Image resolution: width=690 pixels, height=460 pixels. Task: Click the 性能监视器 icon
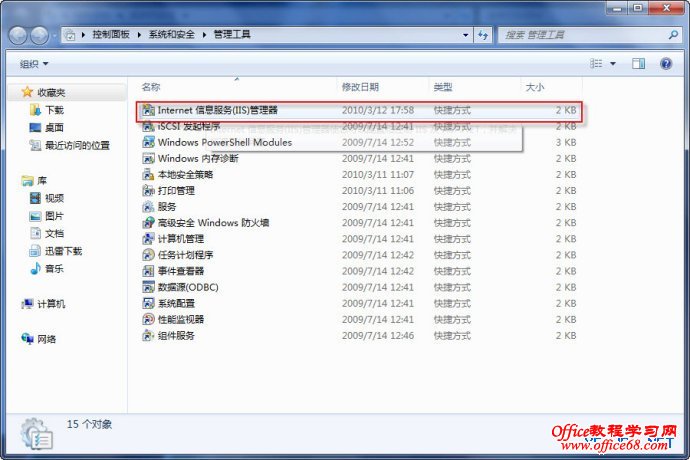(149, 319)
